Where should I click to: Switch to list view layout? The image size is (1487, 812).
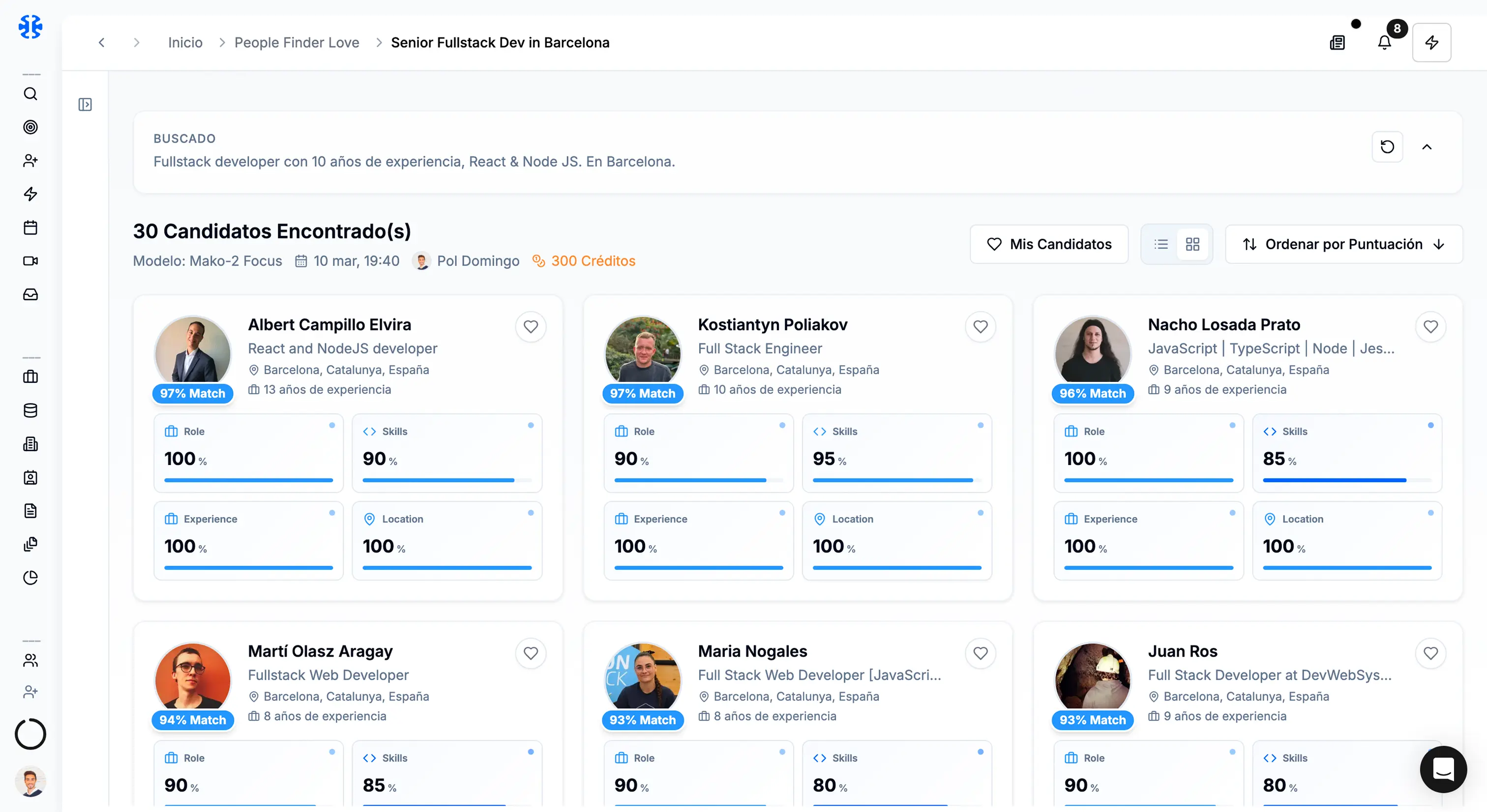click(x=1161, y=244)
